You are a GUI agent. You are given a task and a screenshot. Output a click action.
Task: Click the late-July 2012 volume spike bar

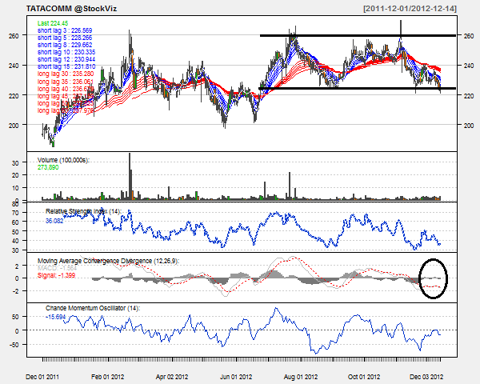pyautogui.click(x=290, y=186)
